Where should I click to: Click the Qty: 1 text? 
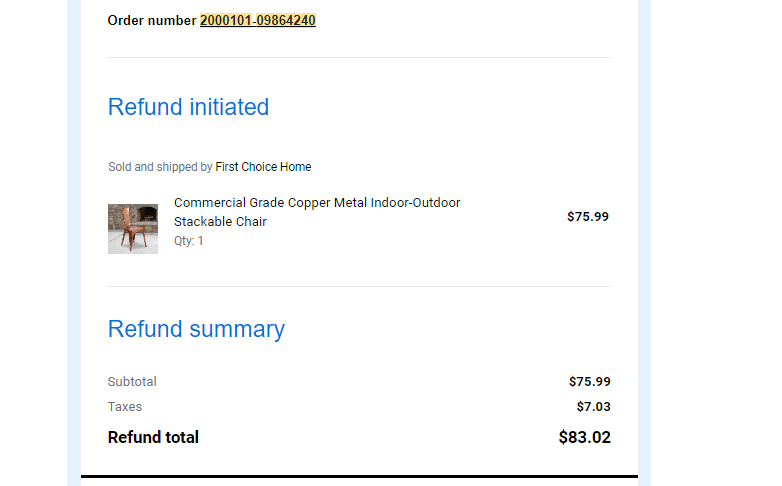coord(189,241)
